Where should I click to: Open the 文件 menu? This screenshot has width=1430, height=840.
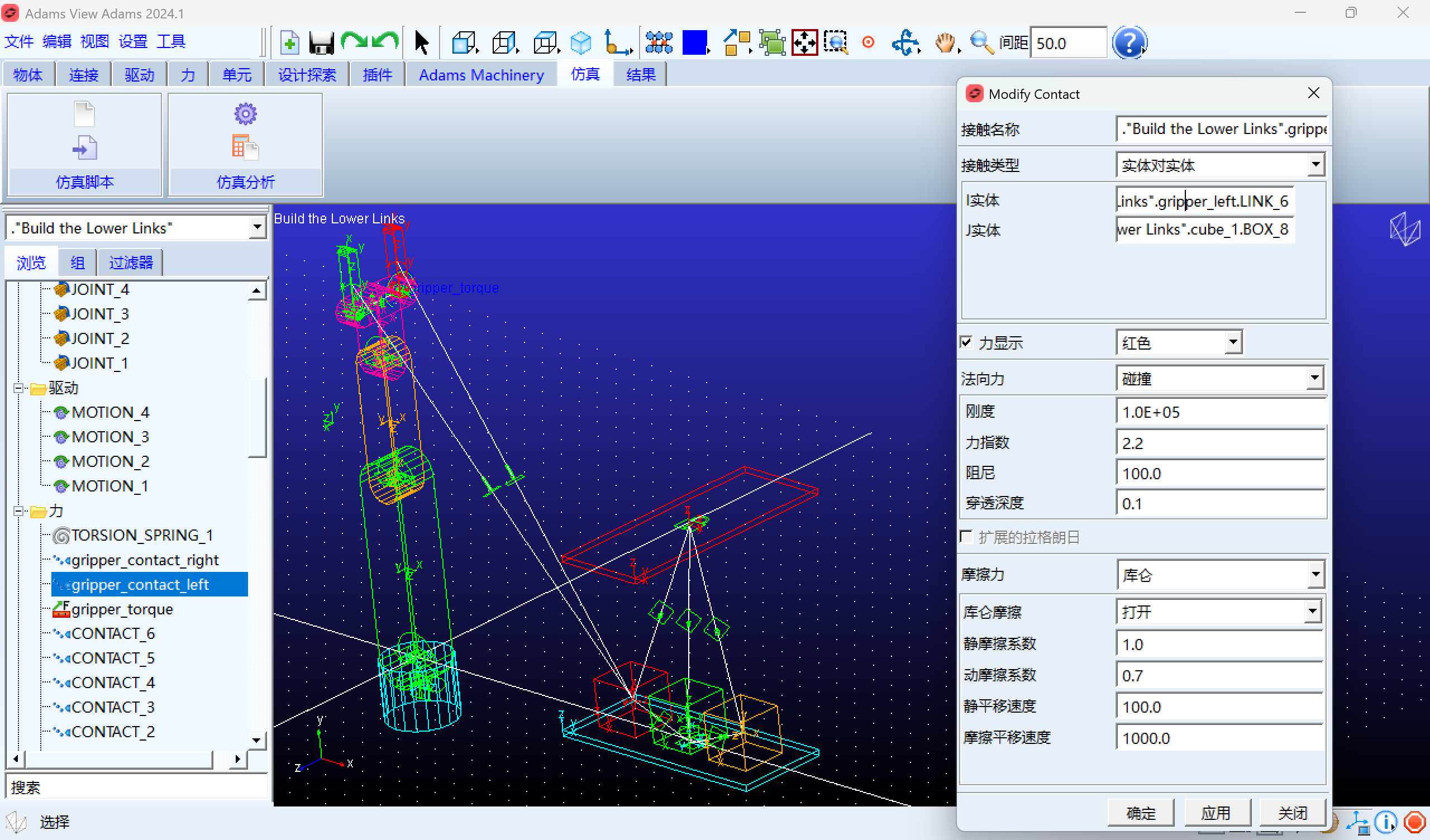[19, 41]
